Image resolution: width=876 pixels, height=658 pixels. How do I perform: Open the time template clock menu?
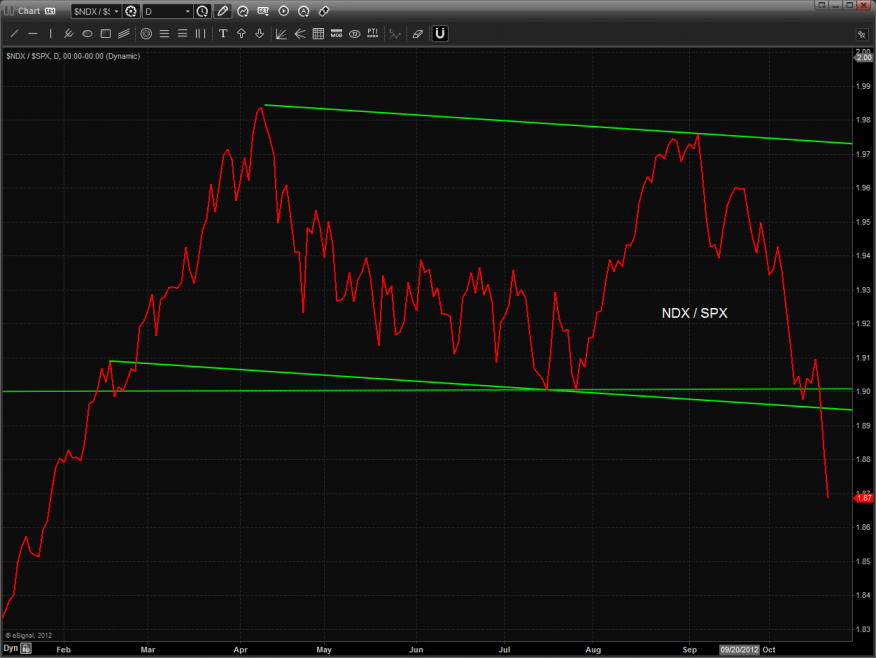(202, 11)
